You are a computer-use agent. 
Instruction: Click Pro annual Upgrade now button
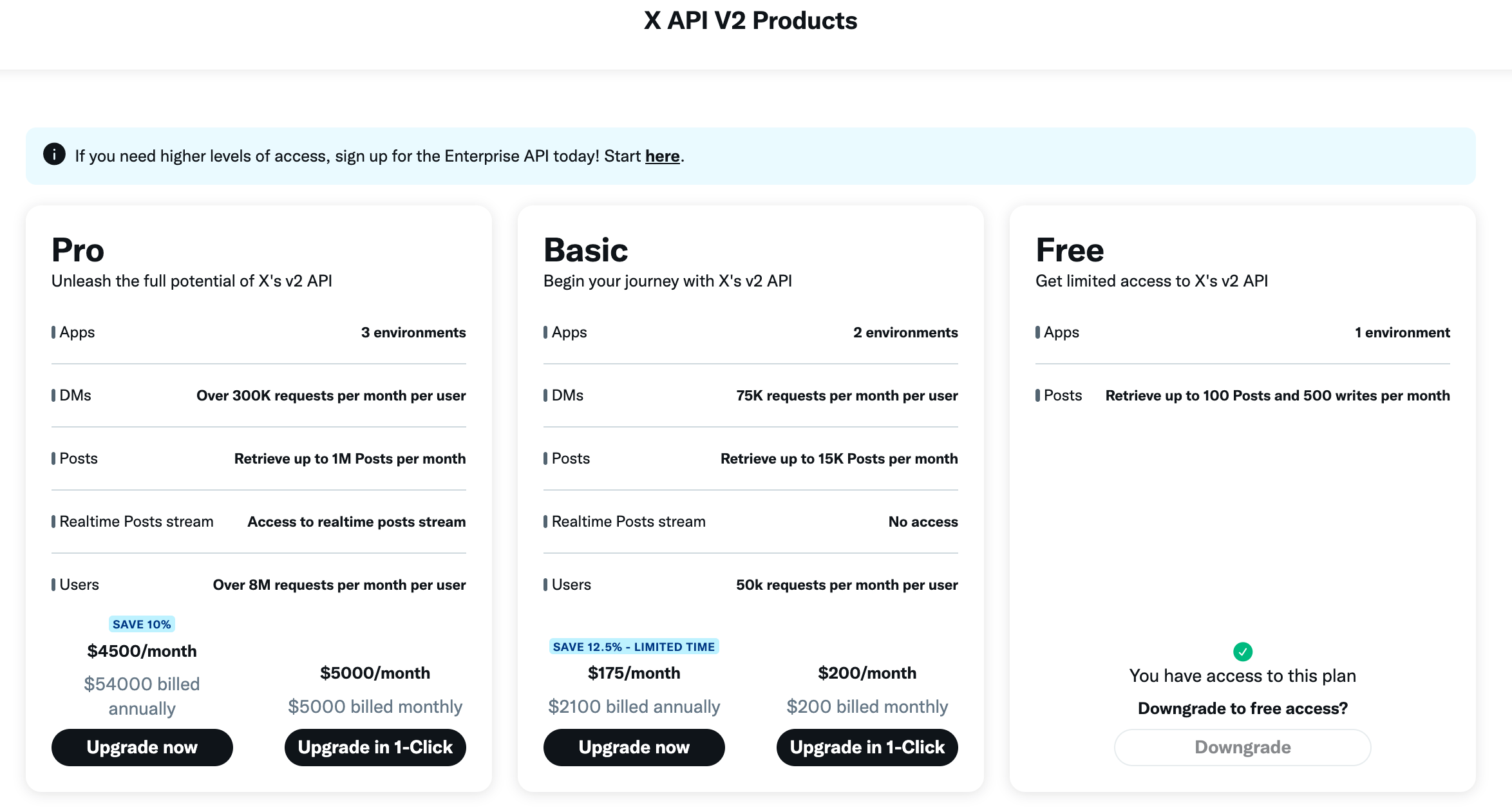pos(142,747)
